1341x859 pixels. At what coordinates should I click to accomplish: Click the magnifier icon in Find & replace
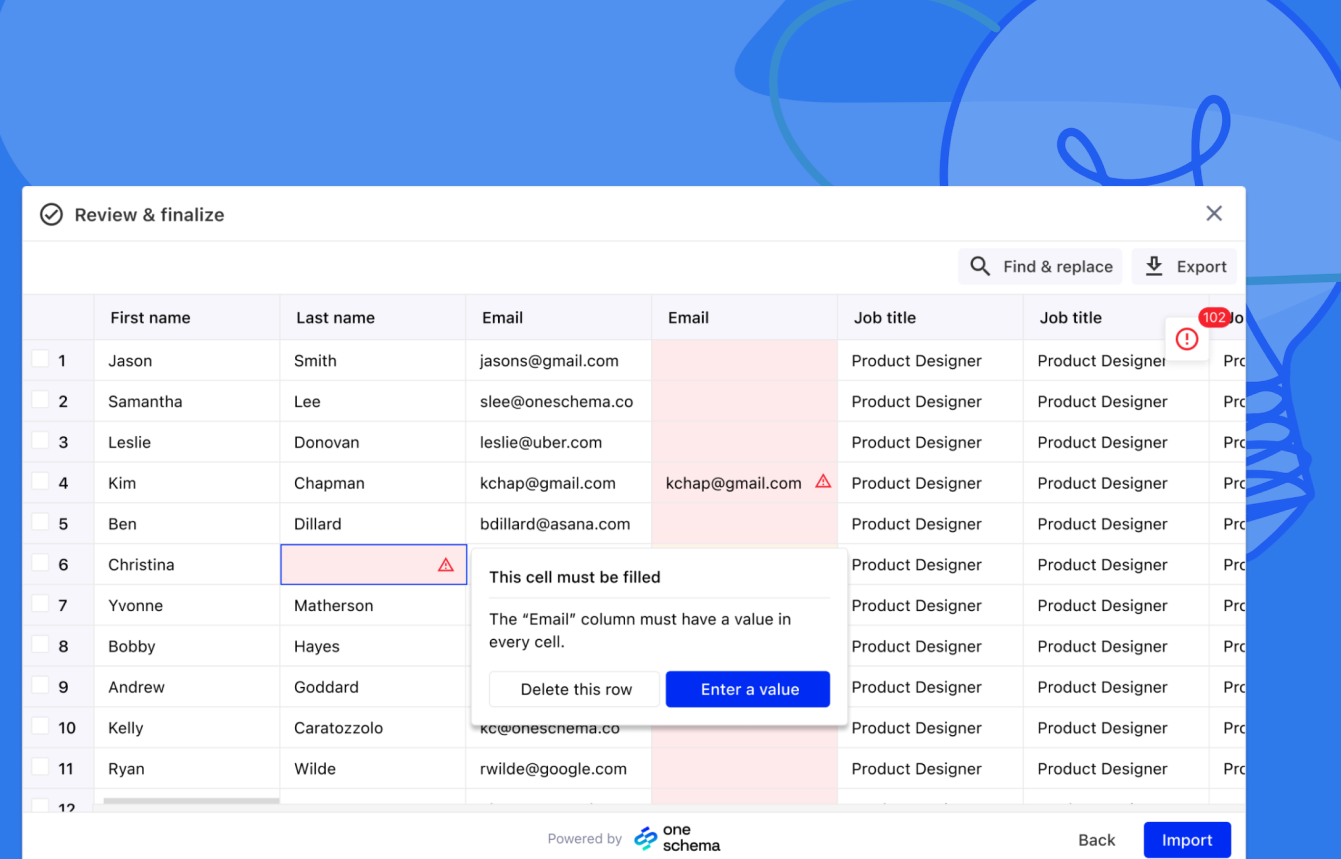pos(979,266)
